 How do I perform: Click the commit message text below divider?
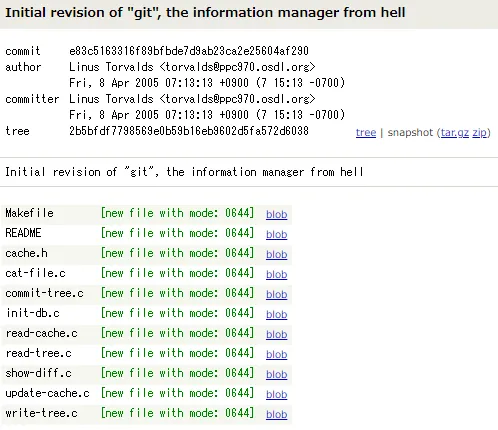point(184,172)
